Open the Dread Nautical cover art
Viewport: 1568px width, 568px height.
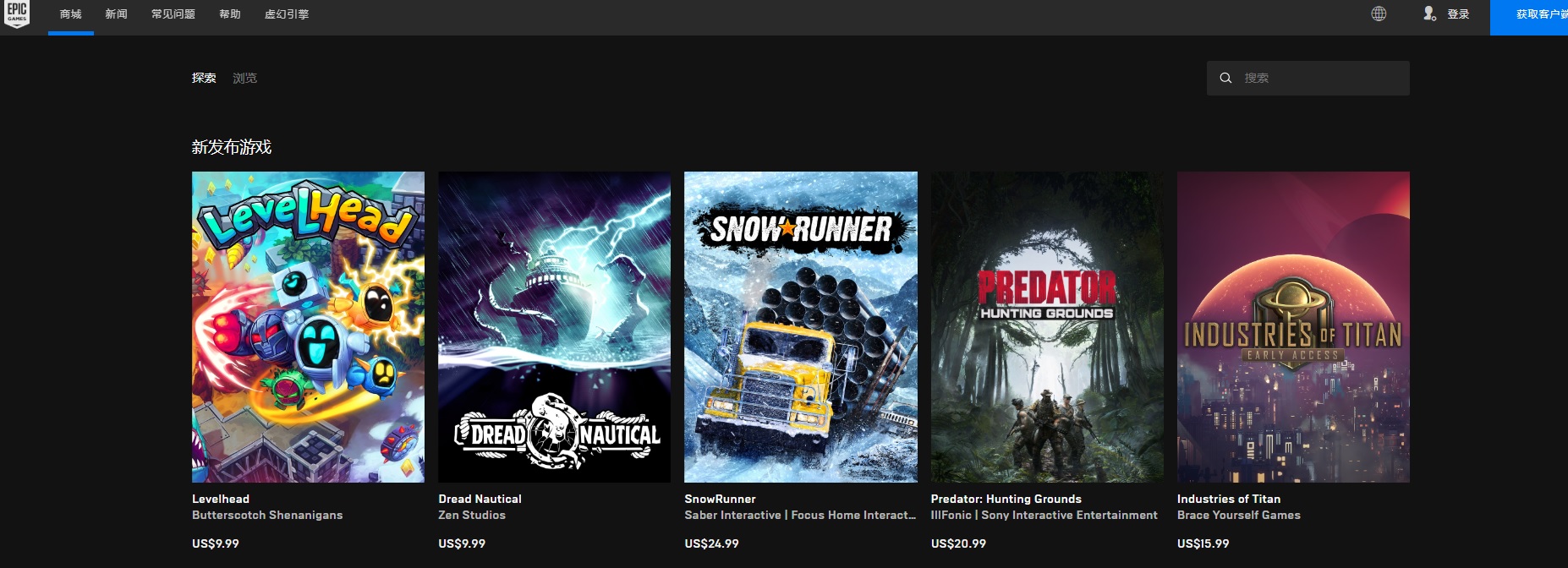click(554, 327)
